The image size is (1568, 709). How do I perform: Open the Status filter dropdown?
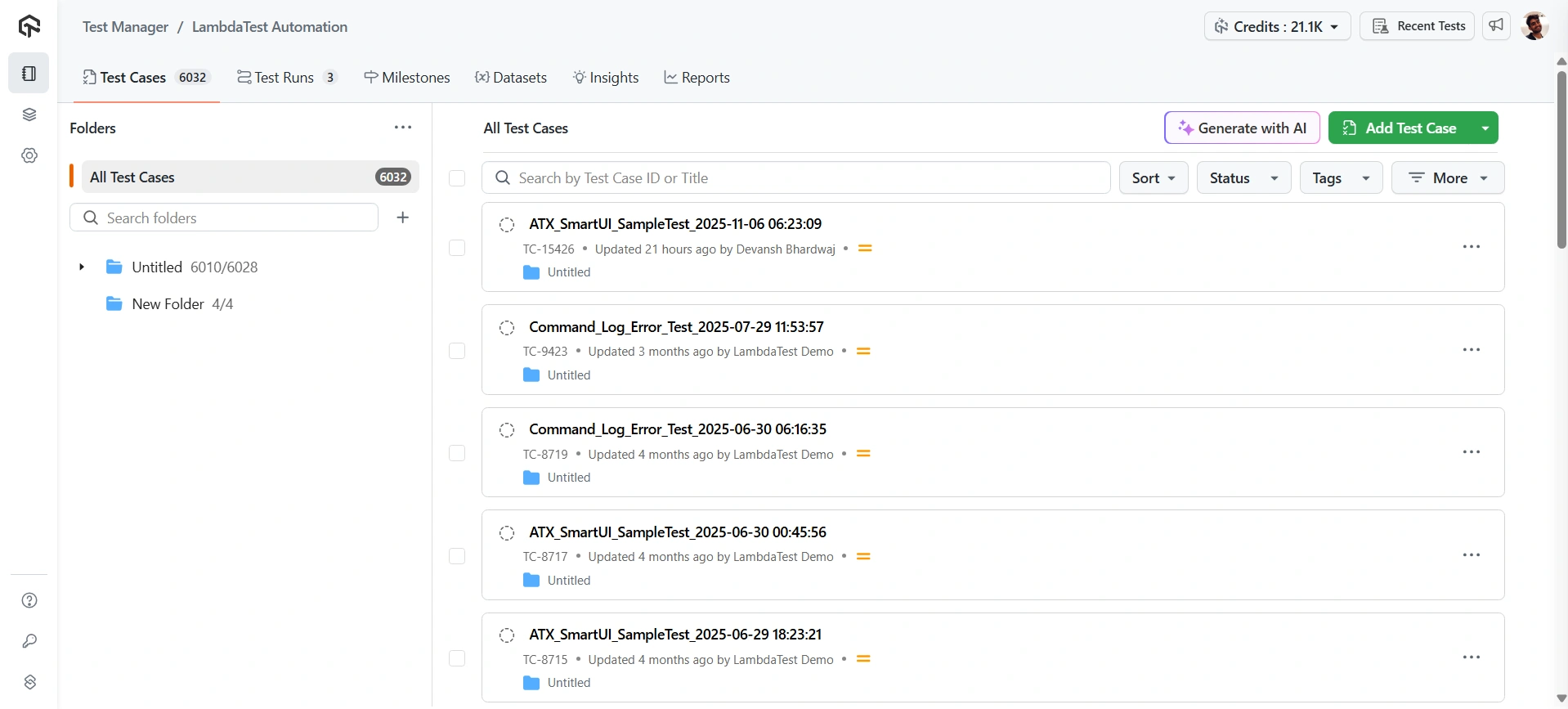(x=1243, y=178)
